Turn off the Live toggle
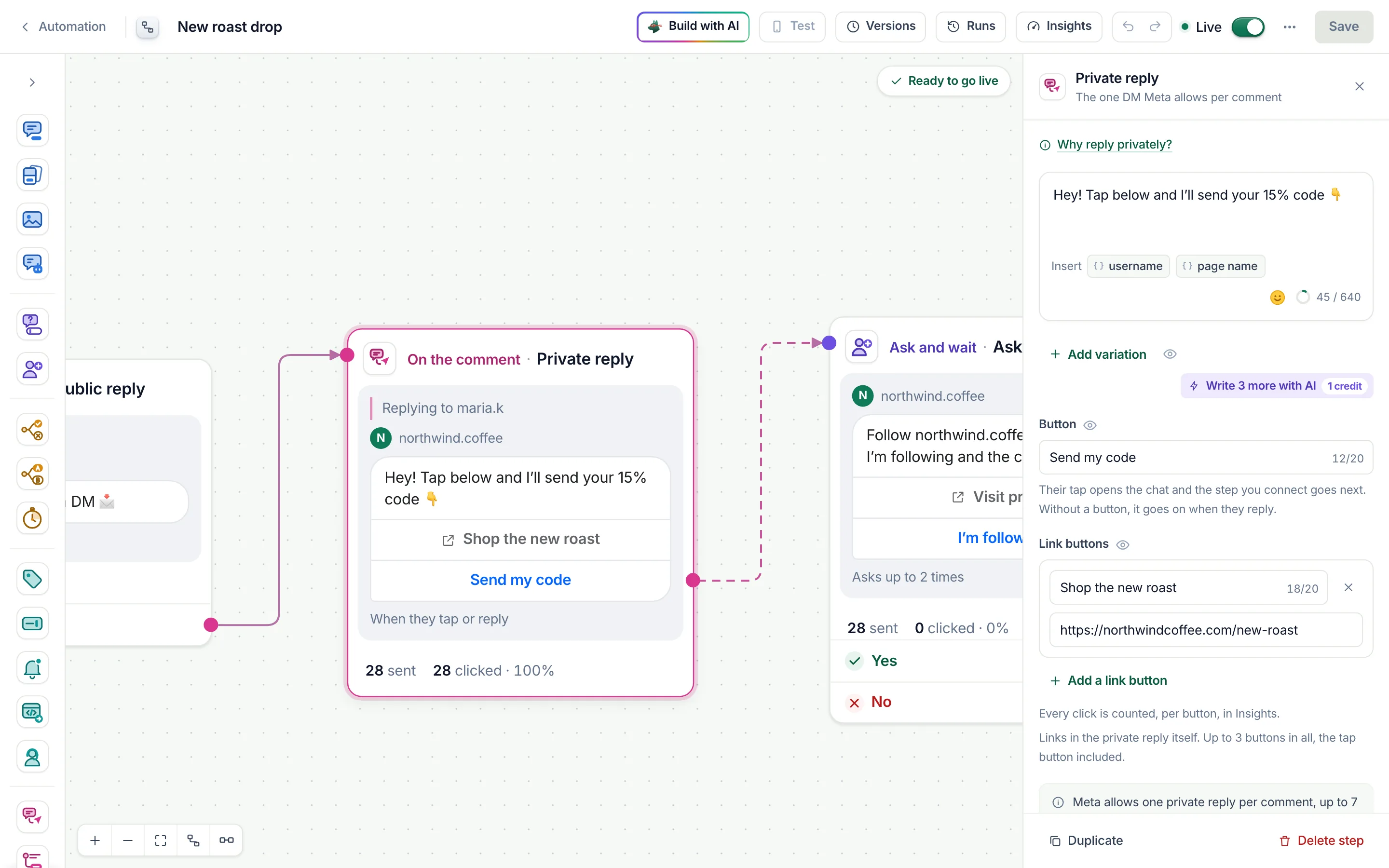1389x868 pixels. (x=1248, y=27)
